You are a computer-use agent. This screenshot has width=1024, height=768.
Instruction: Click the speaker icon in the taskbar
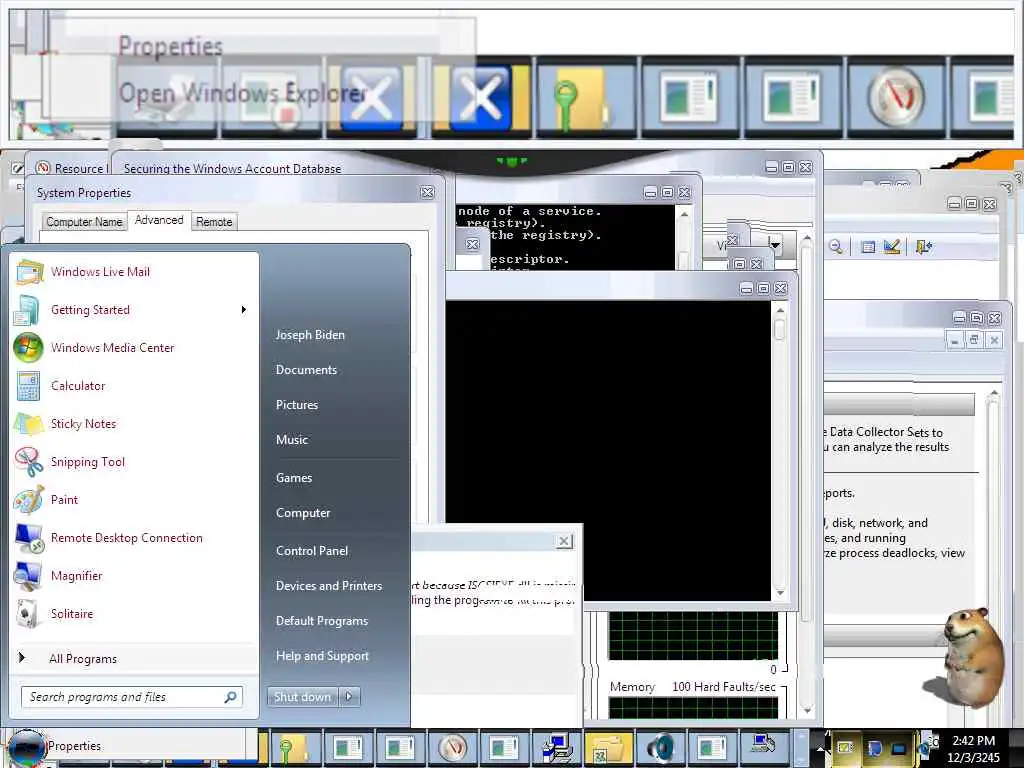(660, 748)
